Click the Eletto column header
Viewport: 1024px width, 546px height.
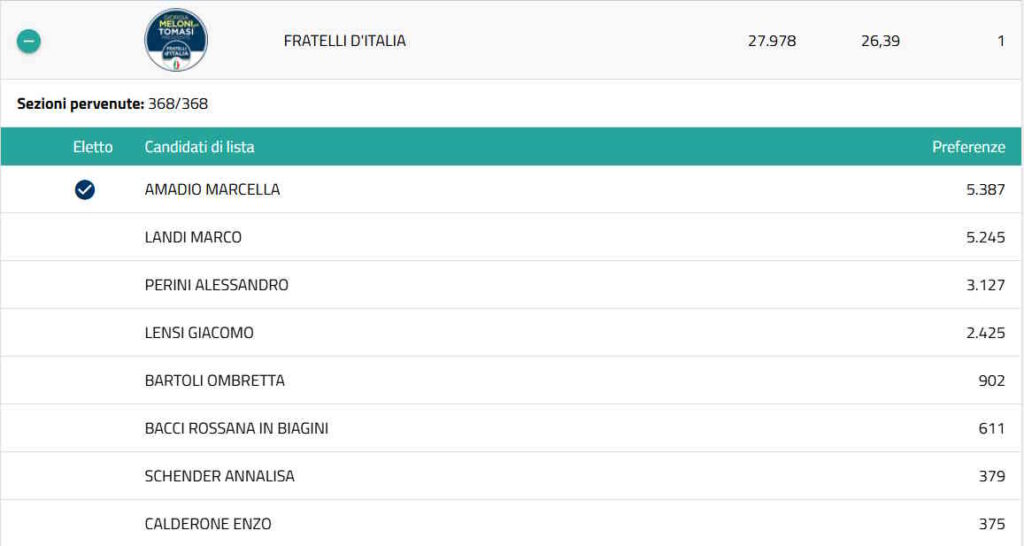[x=93, y=147]
